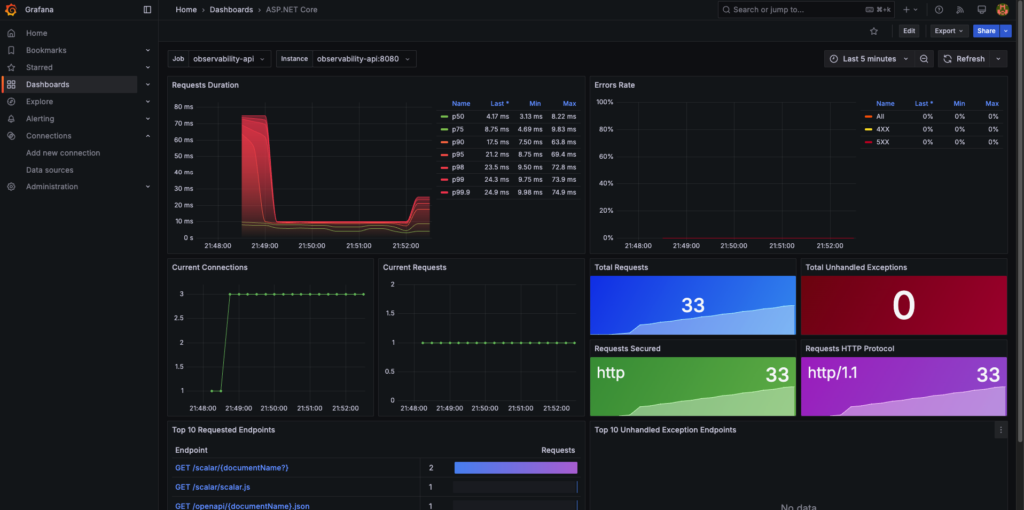The image size is (1024, 510).
Task: Open Alerting in the sidebar menu
Action: (40, 119)
